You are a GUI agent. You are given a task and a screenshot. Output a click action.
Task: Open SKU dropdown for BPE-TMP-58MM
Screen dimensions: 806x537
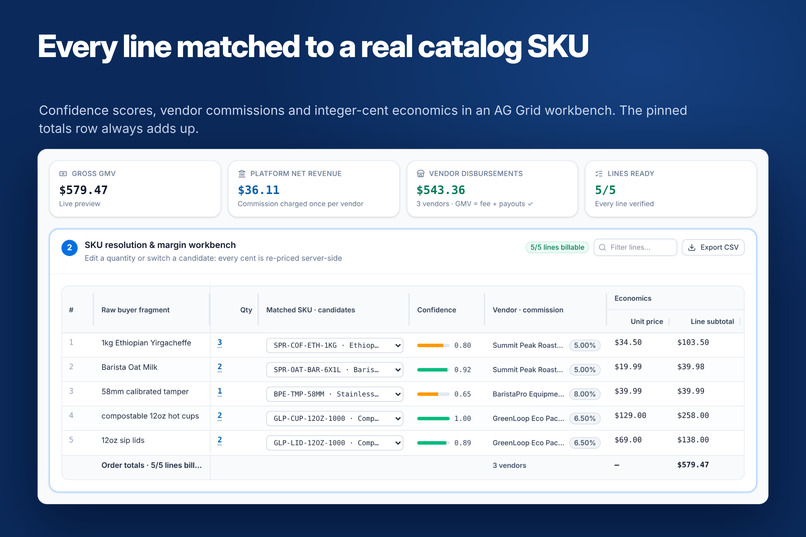point(335,394)
